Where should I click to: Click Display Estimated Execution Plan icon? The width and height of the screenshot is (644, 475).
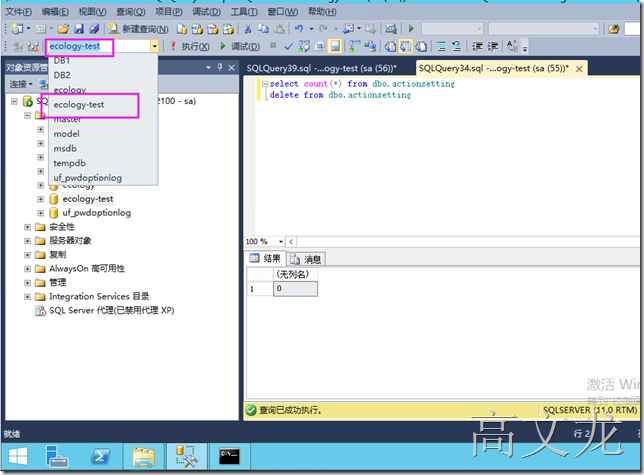(304, 46)
